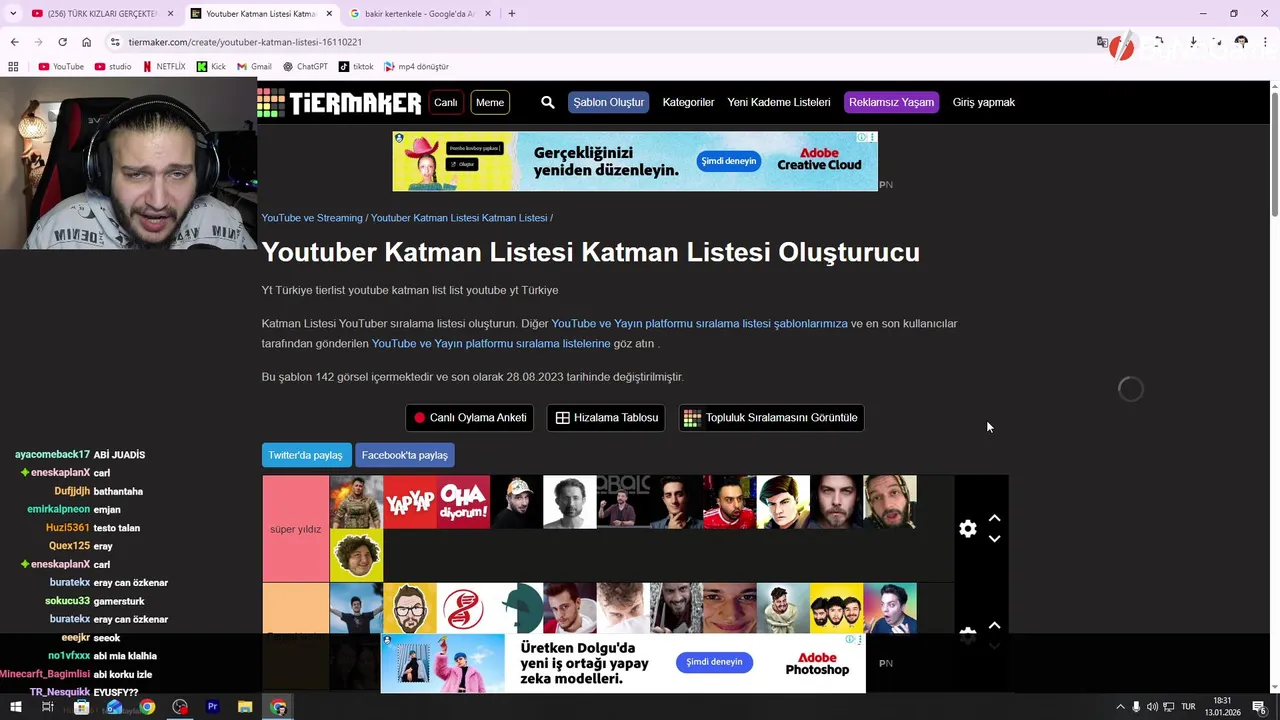Click Topluluk Sıralamasını Görüntüle

point(771,418)
